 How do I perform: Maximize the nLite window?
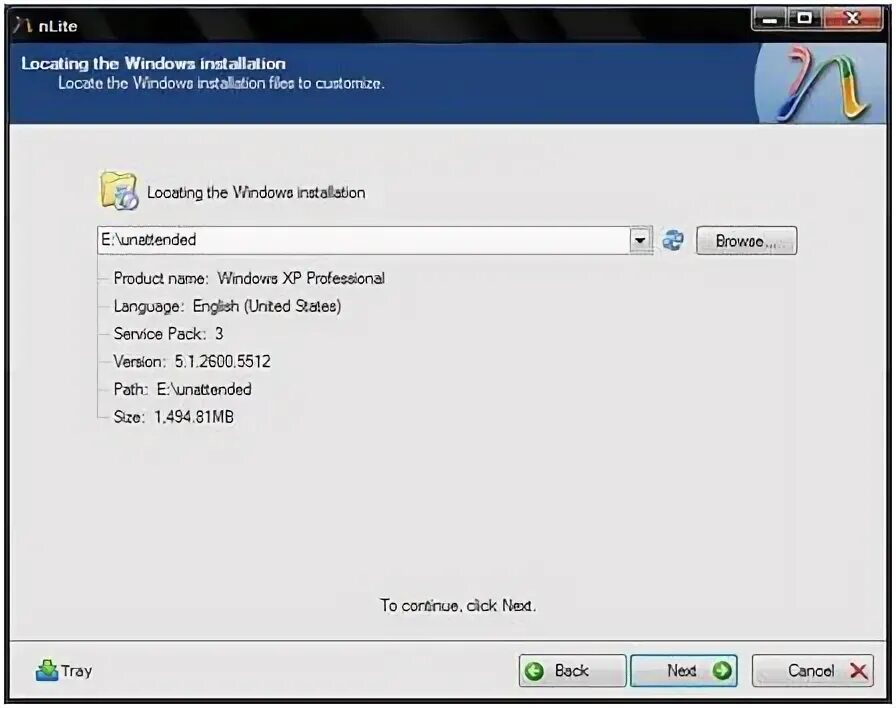pyautogui.click(x=804, y=19)
